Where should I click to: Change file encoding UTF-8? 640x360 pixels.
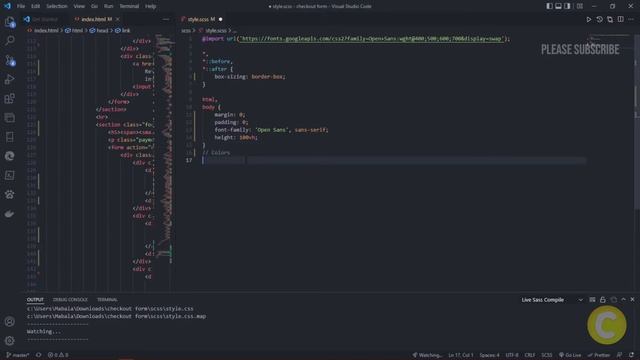tap(512, 355)
